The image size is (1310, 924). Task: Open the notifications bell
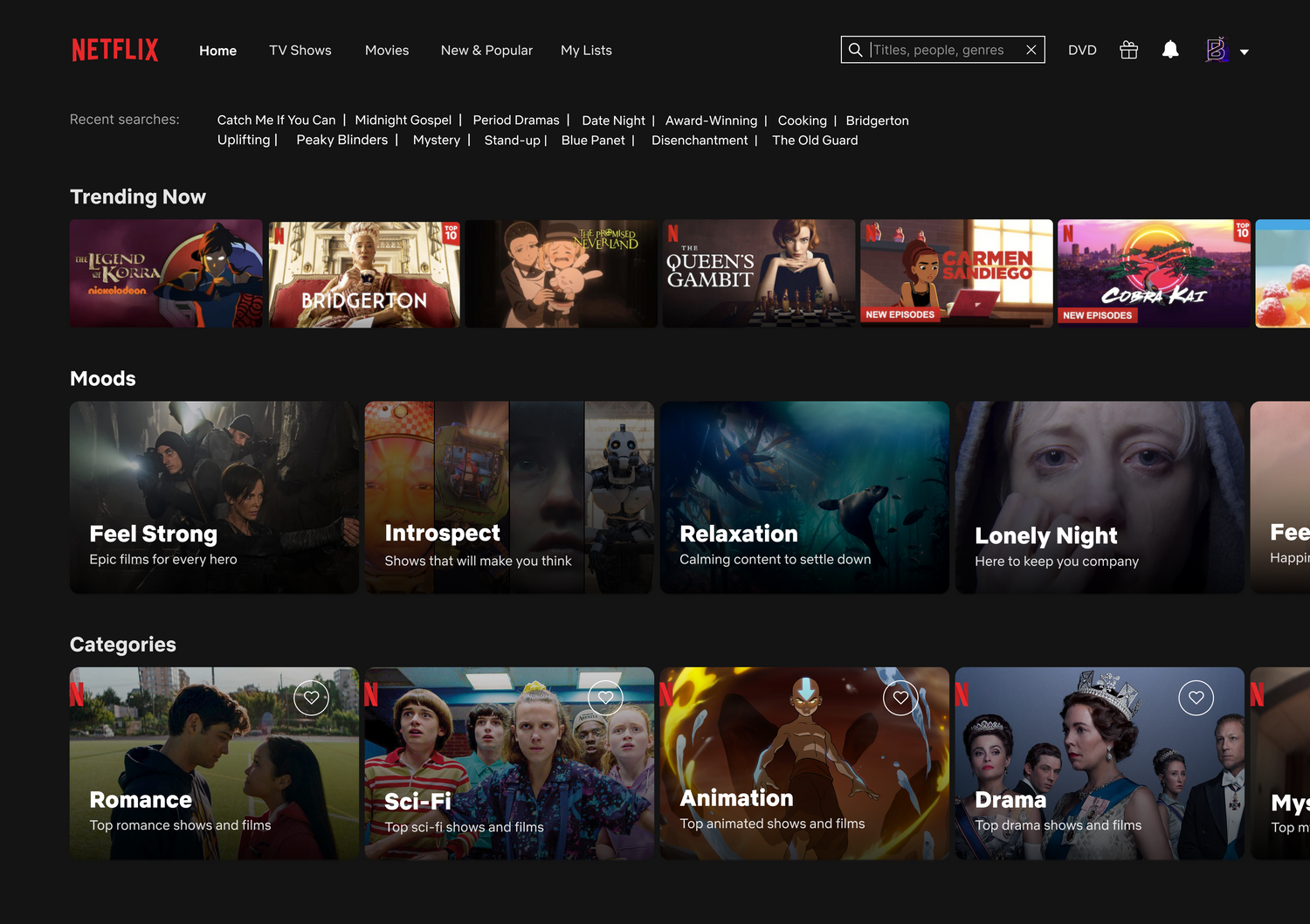point(1170,50)
